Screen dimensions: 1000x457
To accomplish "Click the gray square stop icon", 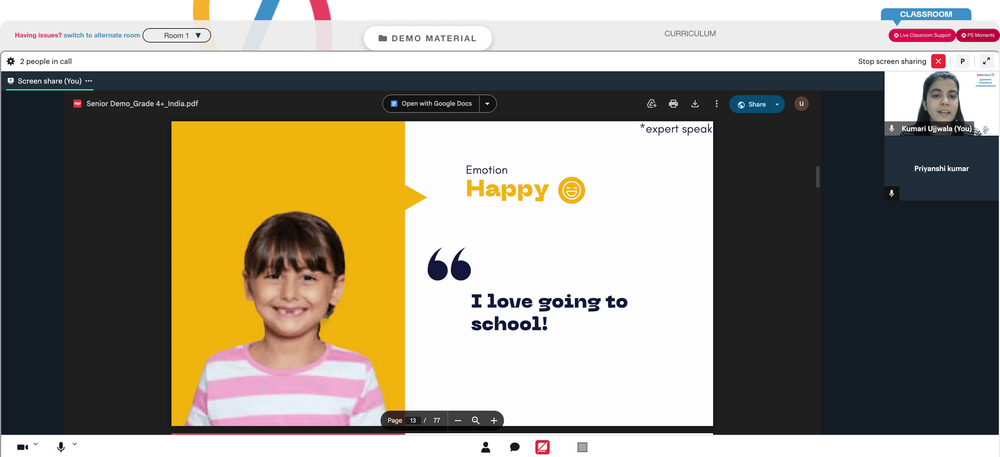I will click(582, 447).
